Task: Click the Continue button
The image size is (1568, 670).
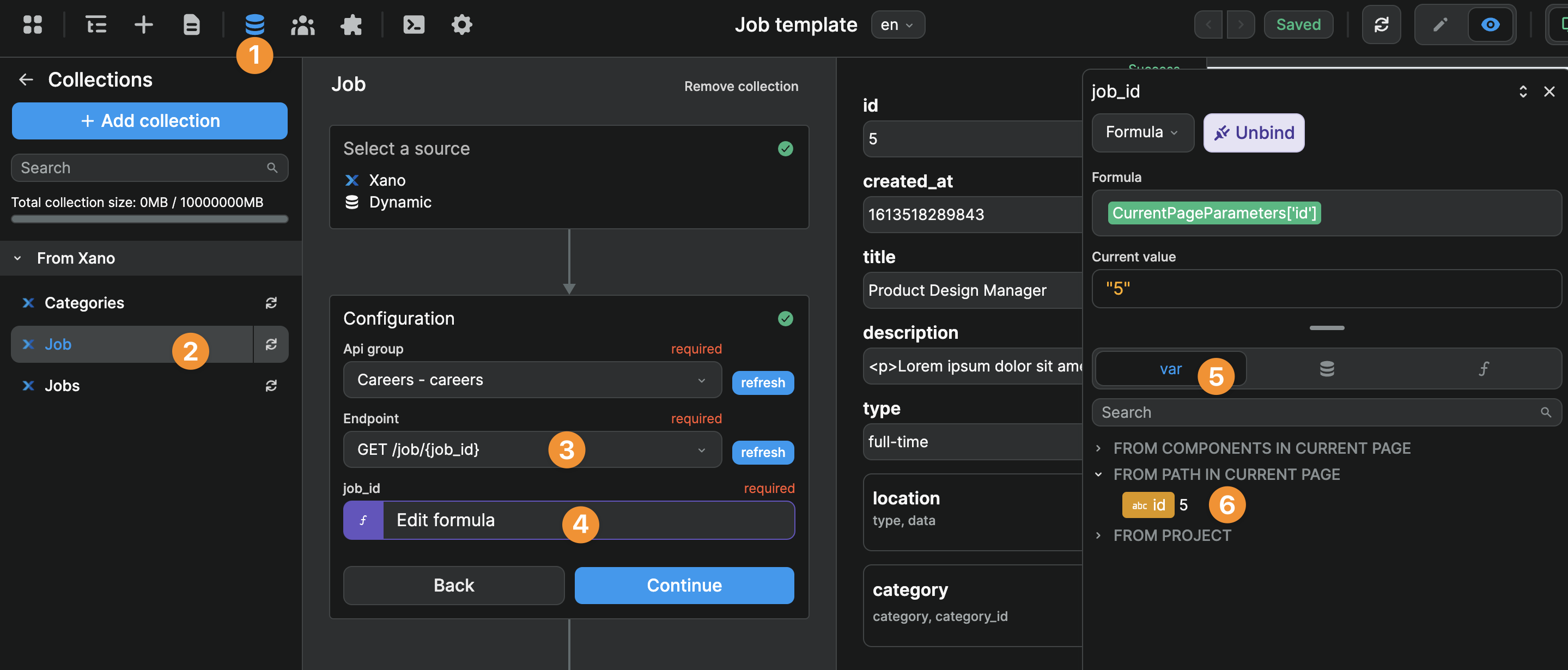Action: click(x=684, y=585)
